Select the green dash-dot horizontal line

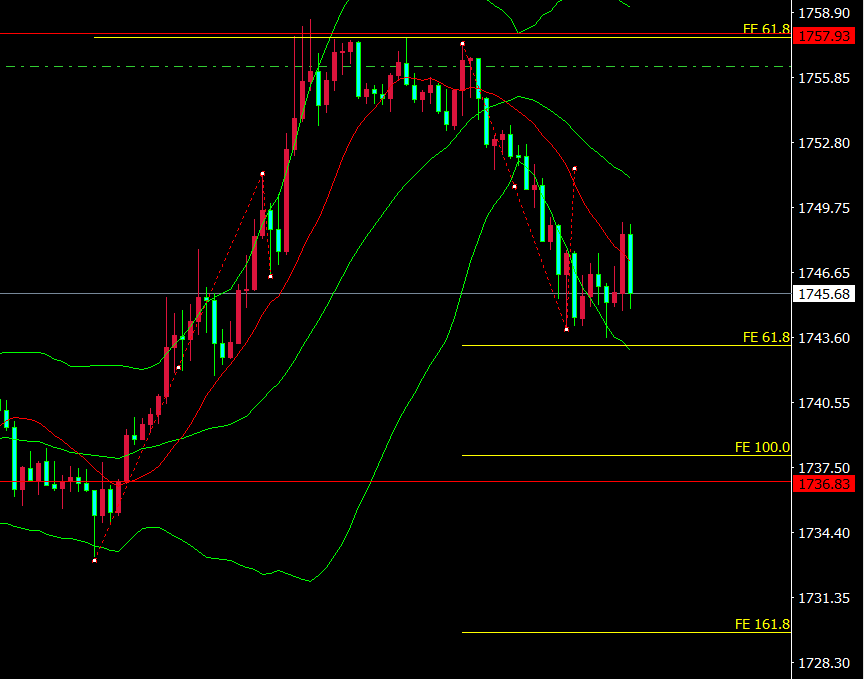point(398,66)
